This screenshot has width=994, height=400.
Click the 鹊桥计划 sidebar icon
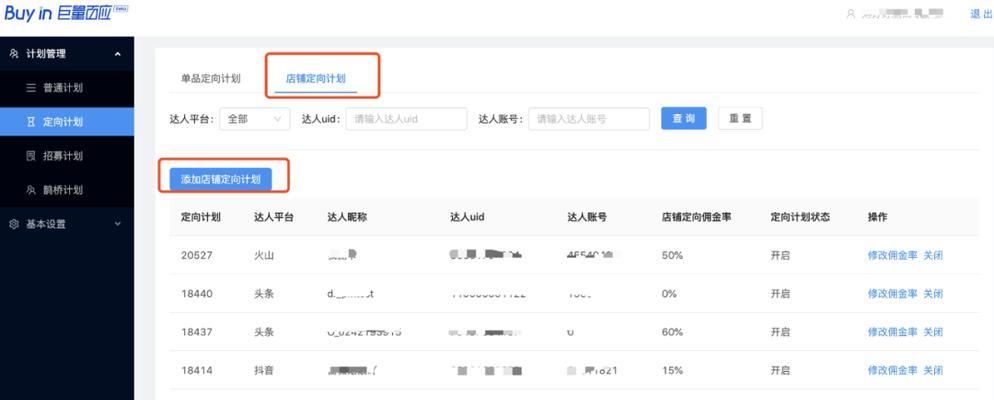(31, 190)
